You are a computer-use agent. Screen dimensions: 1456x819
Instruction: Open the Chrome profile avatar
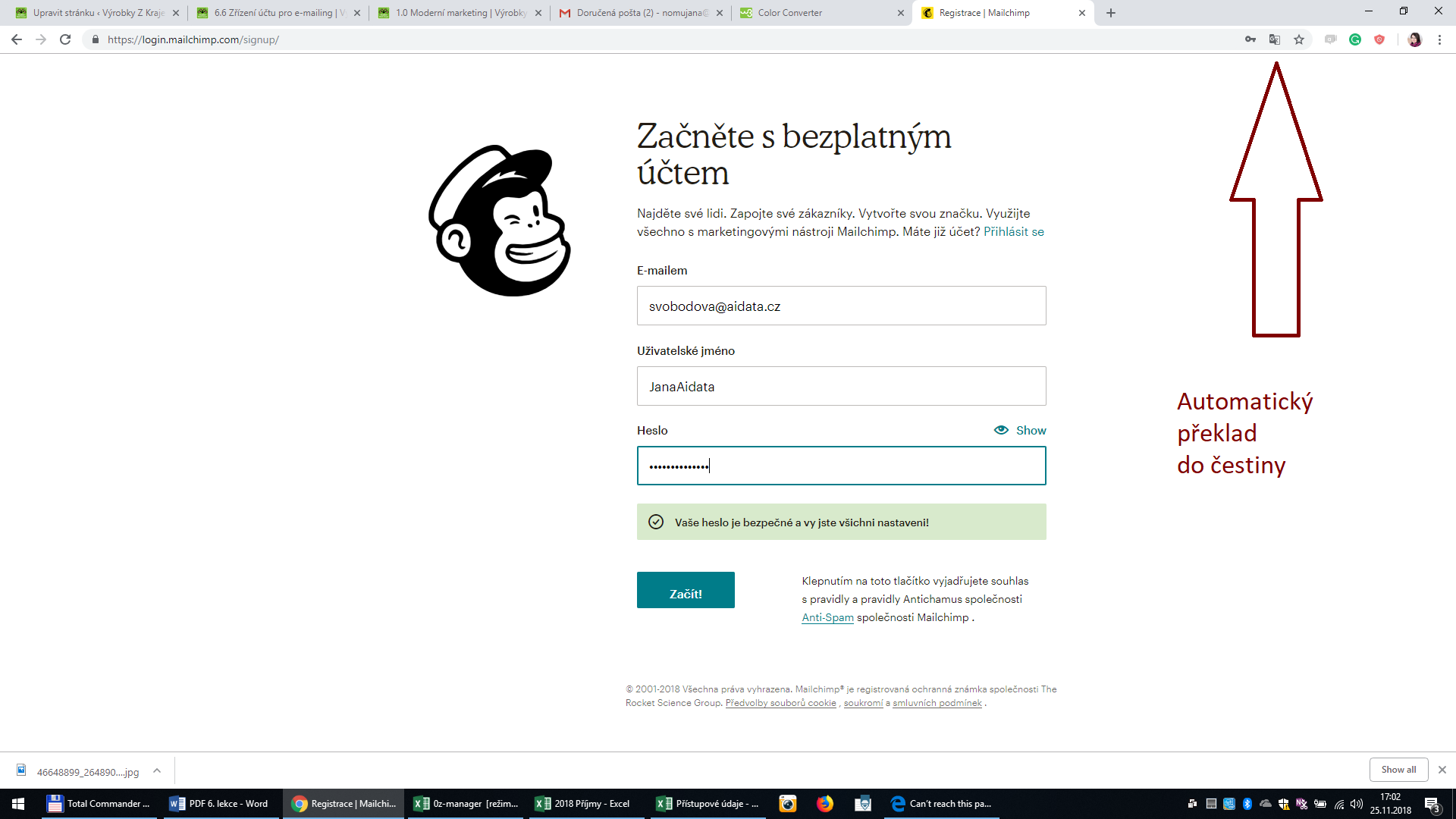1415,39
